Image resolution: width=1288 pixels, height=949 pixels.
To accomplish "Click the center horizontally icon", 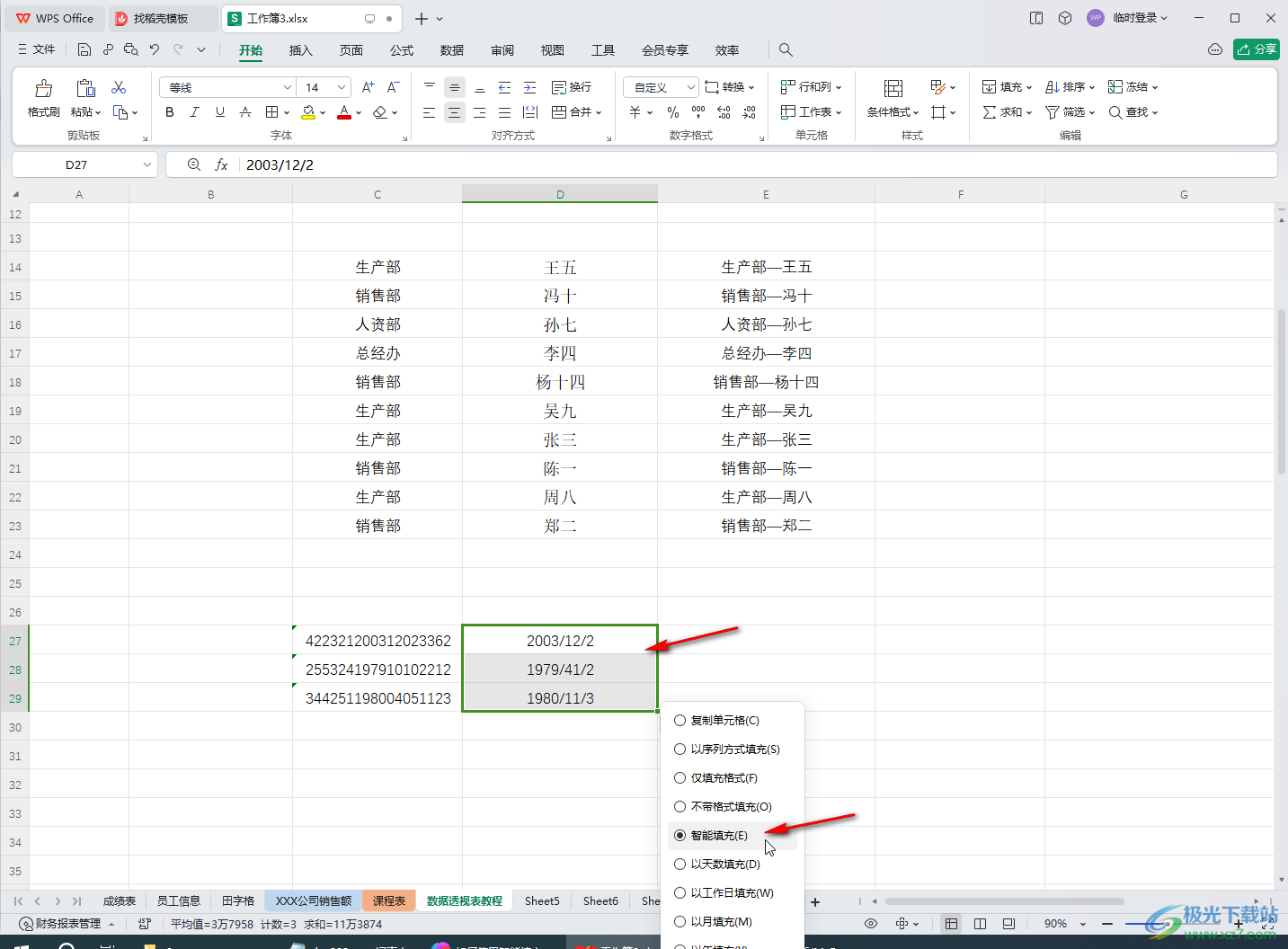I will point(455,112).
